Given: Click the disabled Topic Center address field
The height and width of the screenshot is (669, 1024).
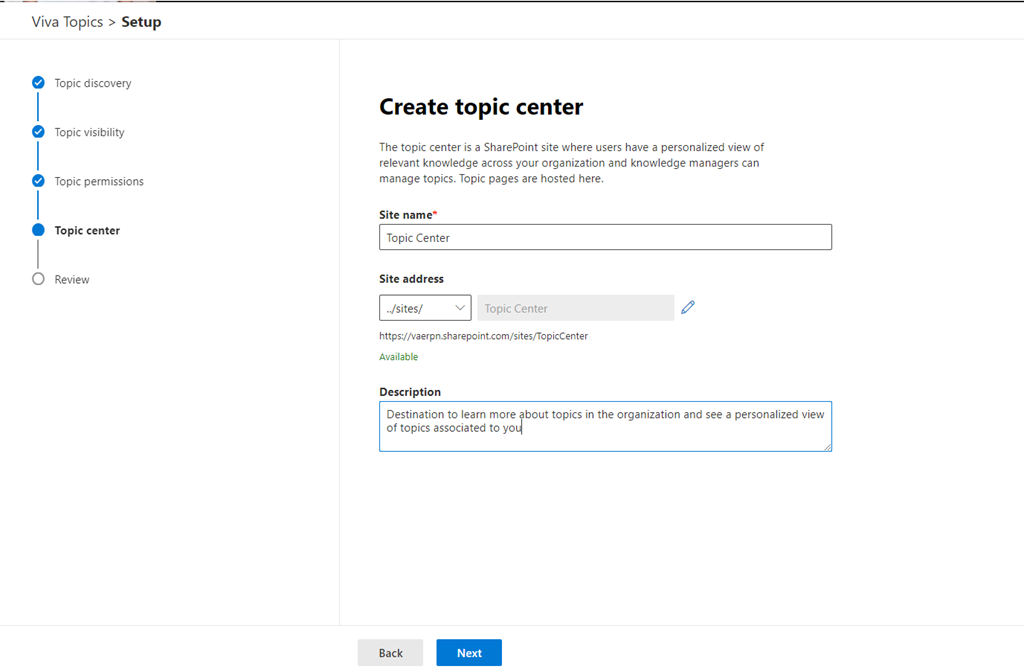Looking at the screenshot, I should tap(575, 308).
